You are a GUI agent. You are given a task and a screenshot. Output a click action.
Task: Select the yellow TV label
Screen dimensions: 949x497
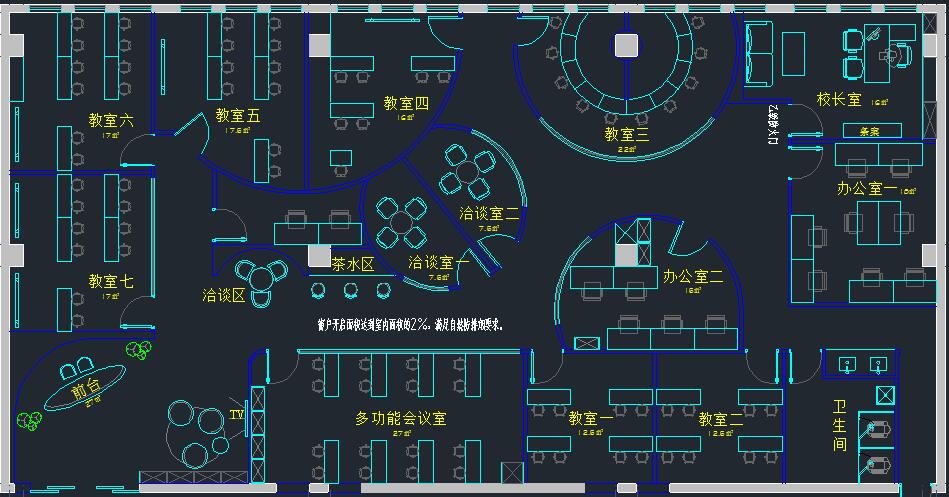tap(237, 413)
